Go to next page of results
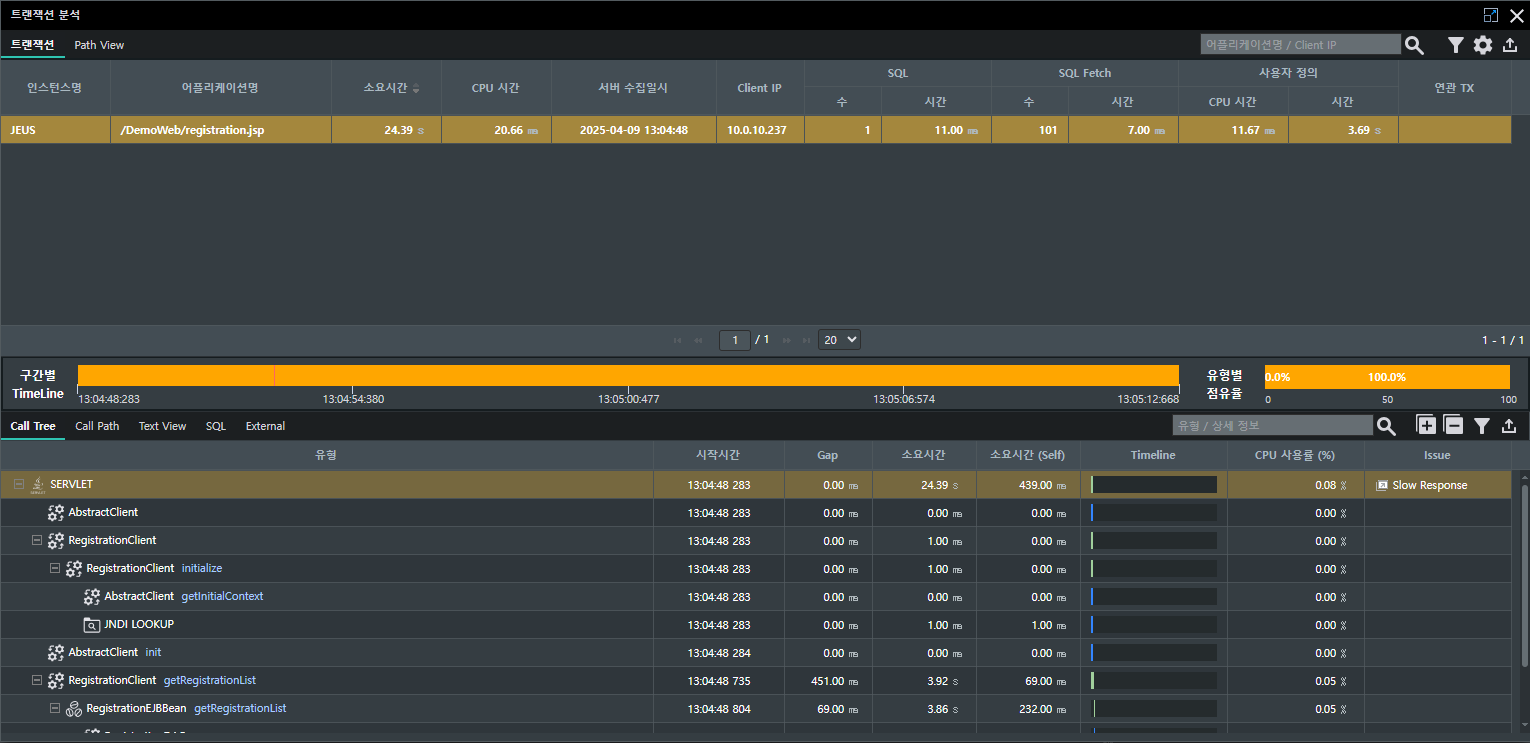The height and width of the screenshot is (743, 1530). [788, 340]
